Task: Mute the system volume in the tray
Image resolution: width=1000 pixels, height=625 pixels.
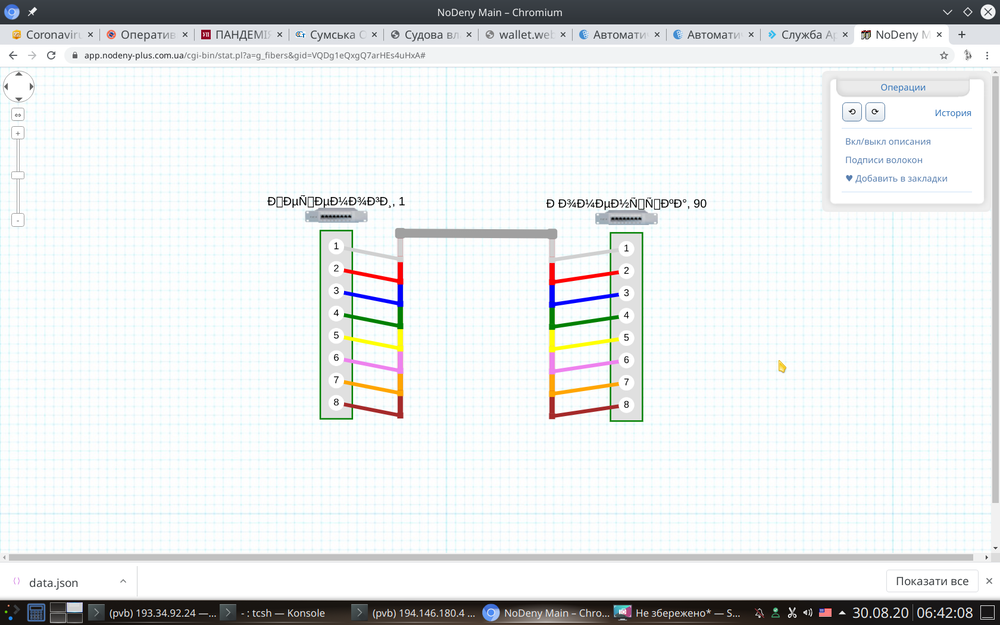Action: (808, 612)
